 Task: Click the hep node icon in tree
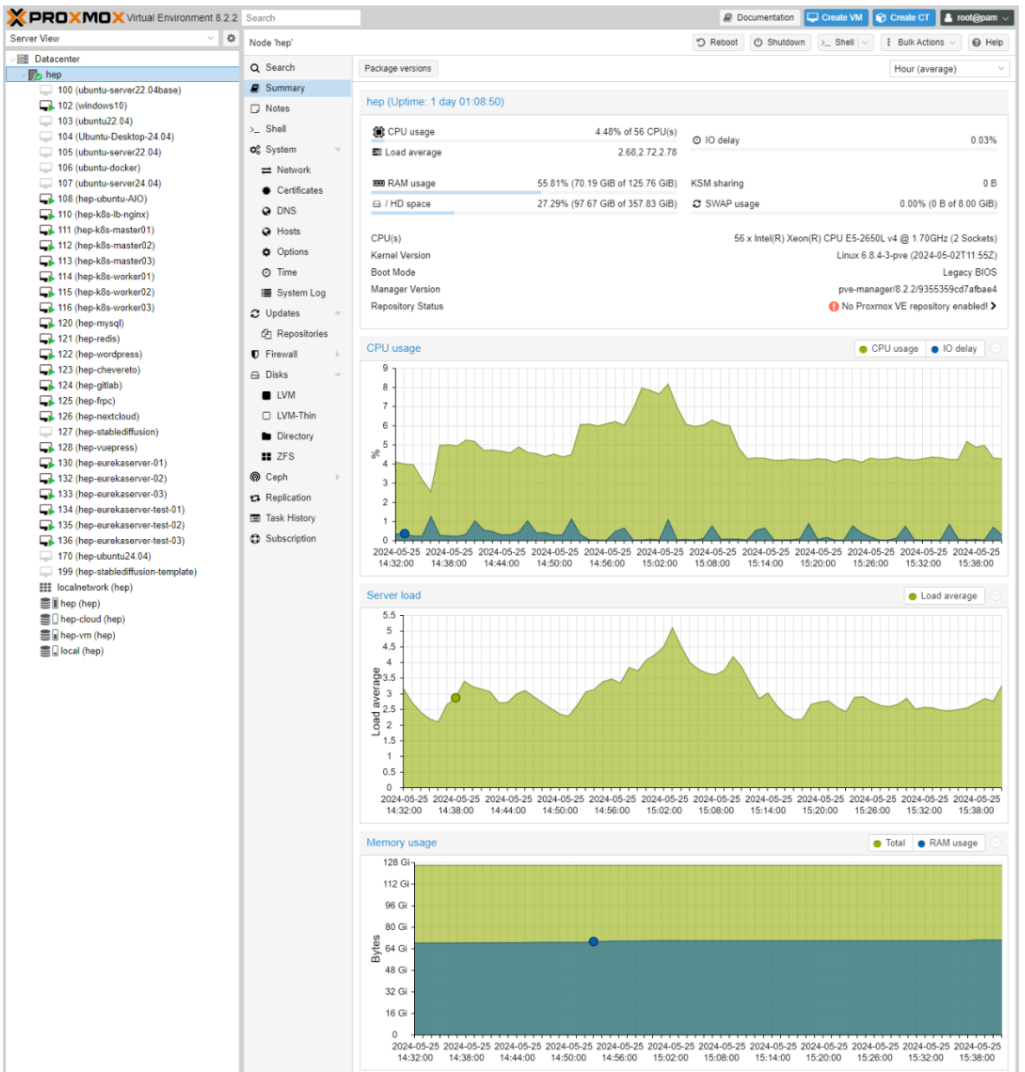pyautogui.click(x=35, y=75)
